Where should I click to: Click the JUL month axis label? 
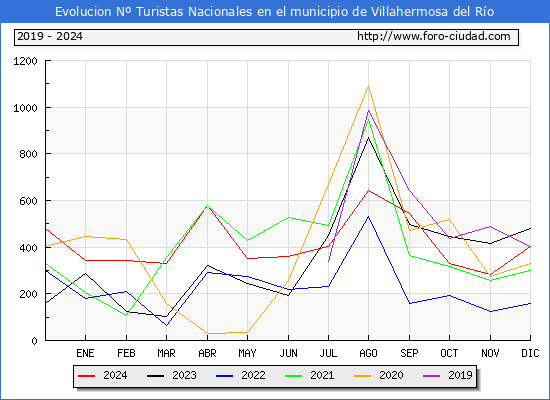pyautogui.click(x=328, y=353)
